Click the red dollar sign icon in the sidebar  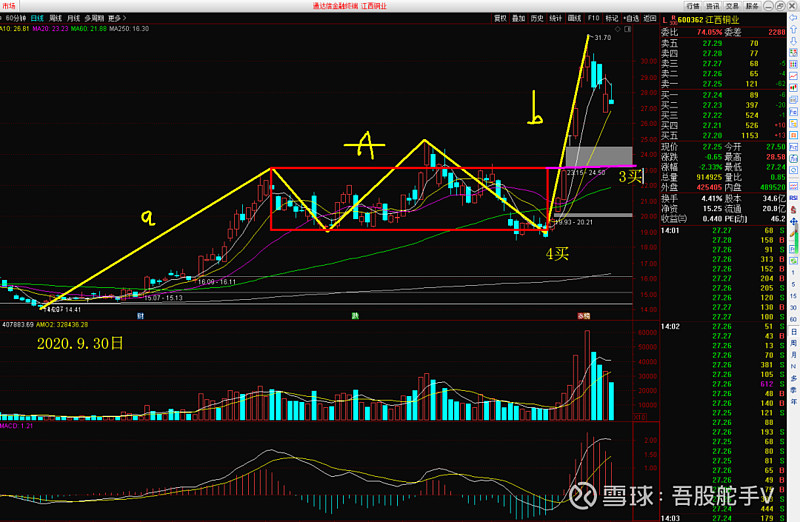793,209
